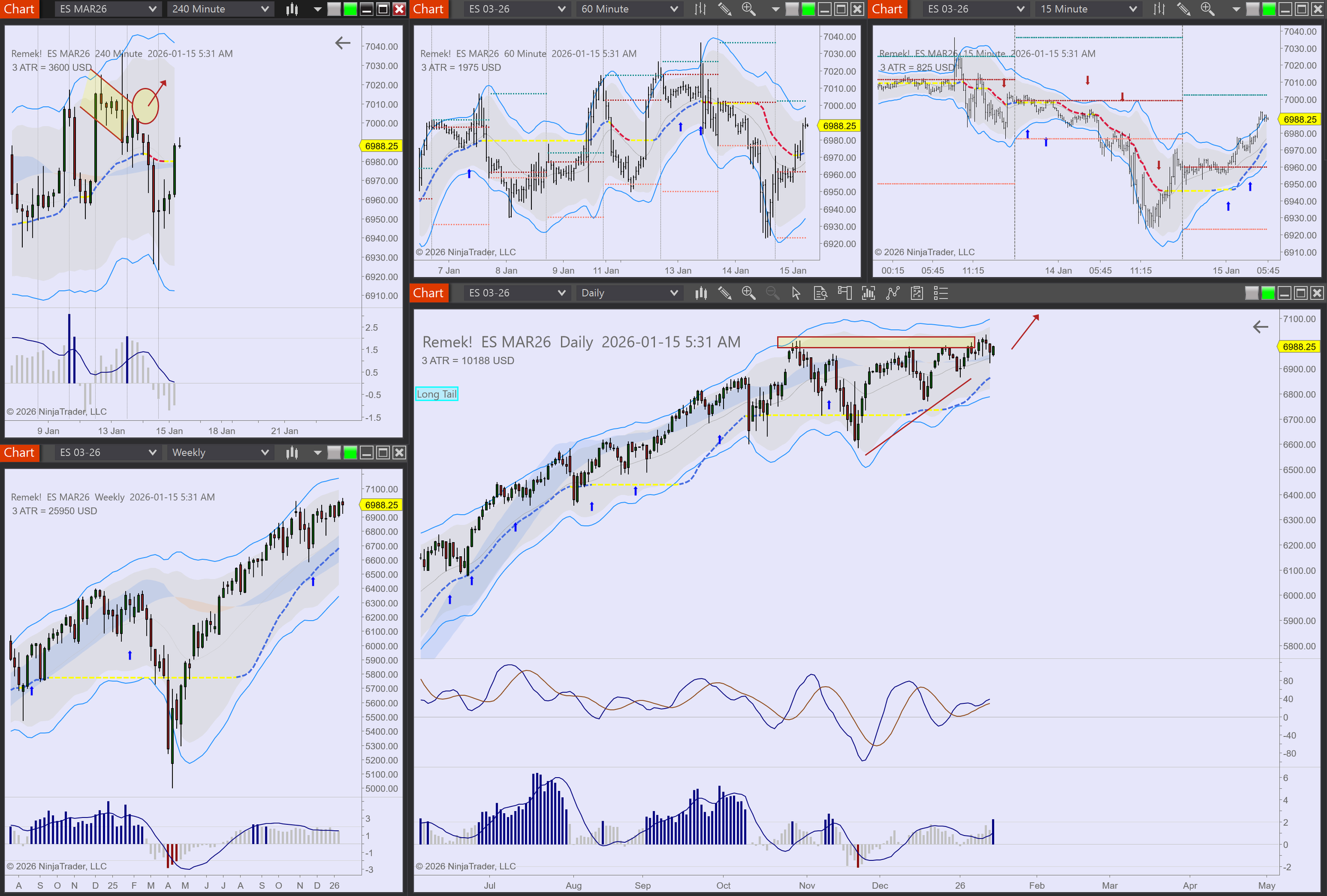Expand toolbar overflow arrow on 60 Minute chart

[x=775, y=9]
